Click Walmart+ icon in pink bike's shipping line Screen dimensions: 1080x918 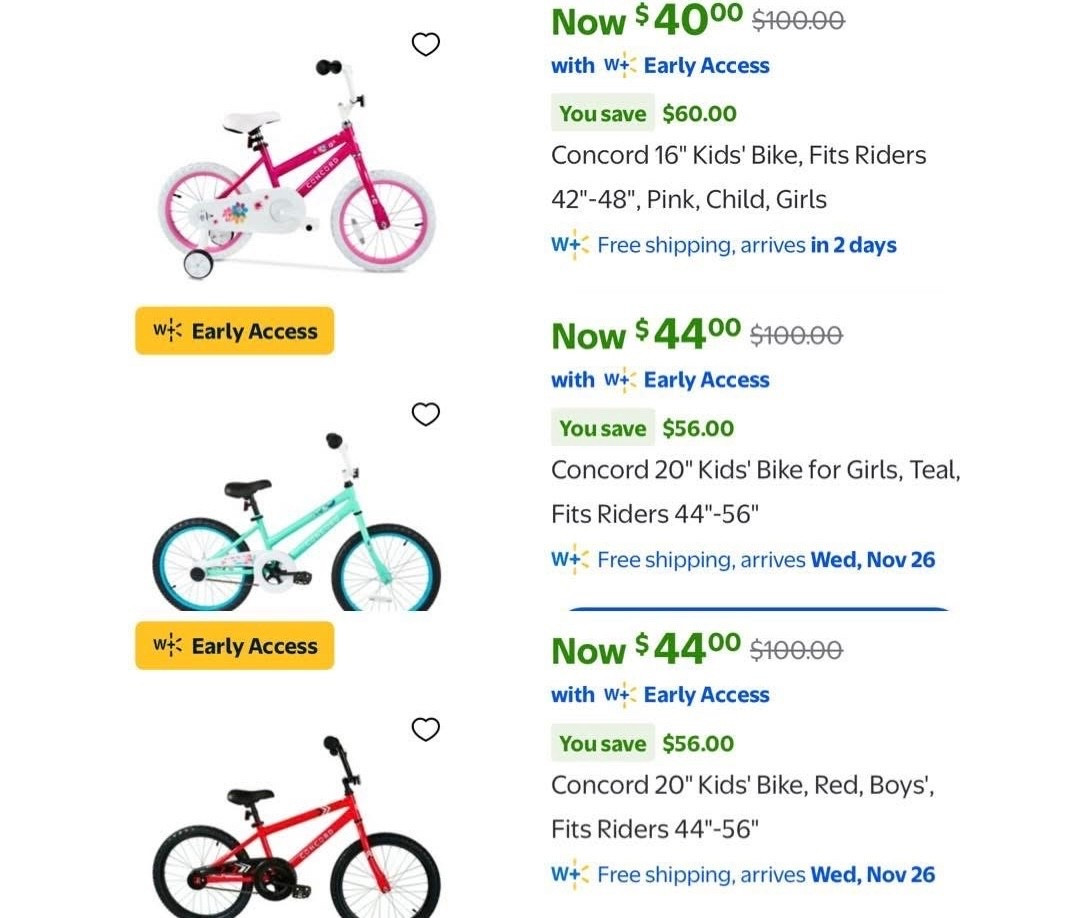tap(570, 245)
